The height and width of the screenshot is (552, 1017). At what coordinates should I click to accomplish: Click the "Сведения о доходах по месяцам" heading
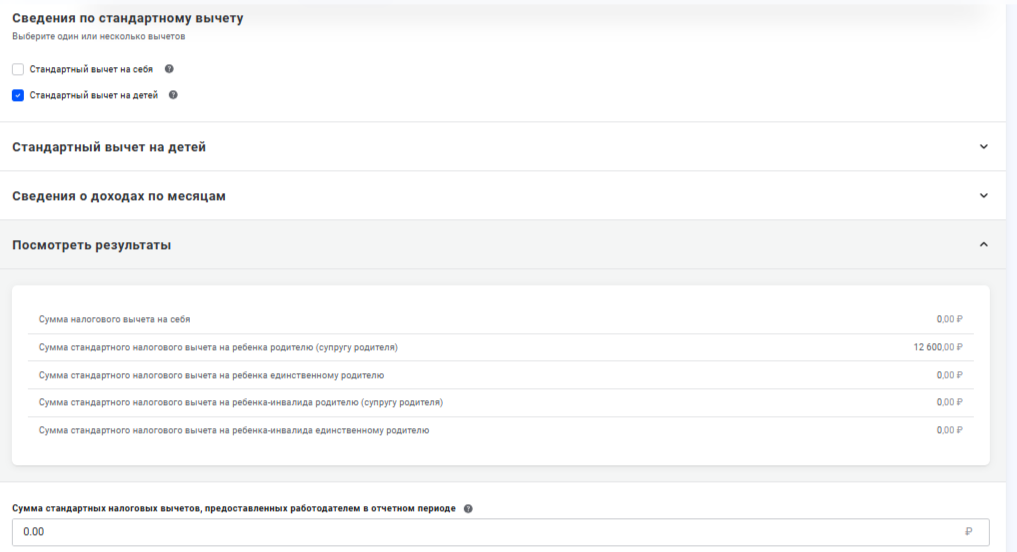pos(119,196)
